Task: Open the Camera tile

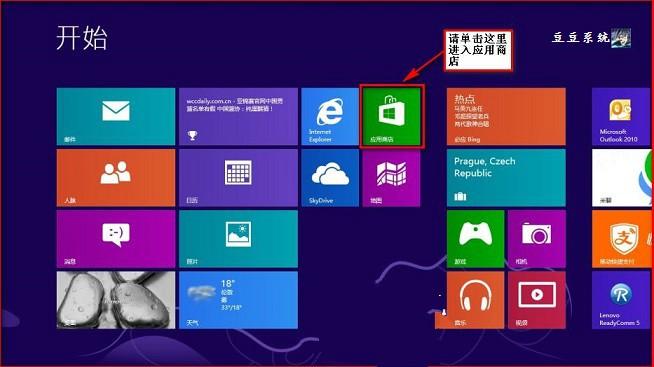Action: (x=537, y=239)
